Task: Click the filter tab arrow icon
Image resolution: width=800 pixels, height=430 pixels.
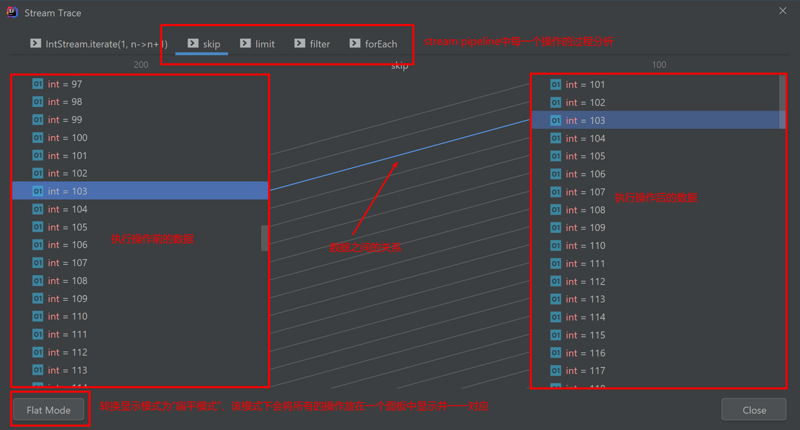Action: 299,43
